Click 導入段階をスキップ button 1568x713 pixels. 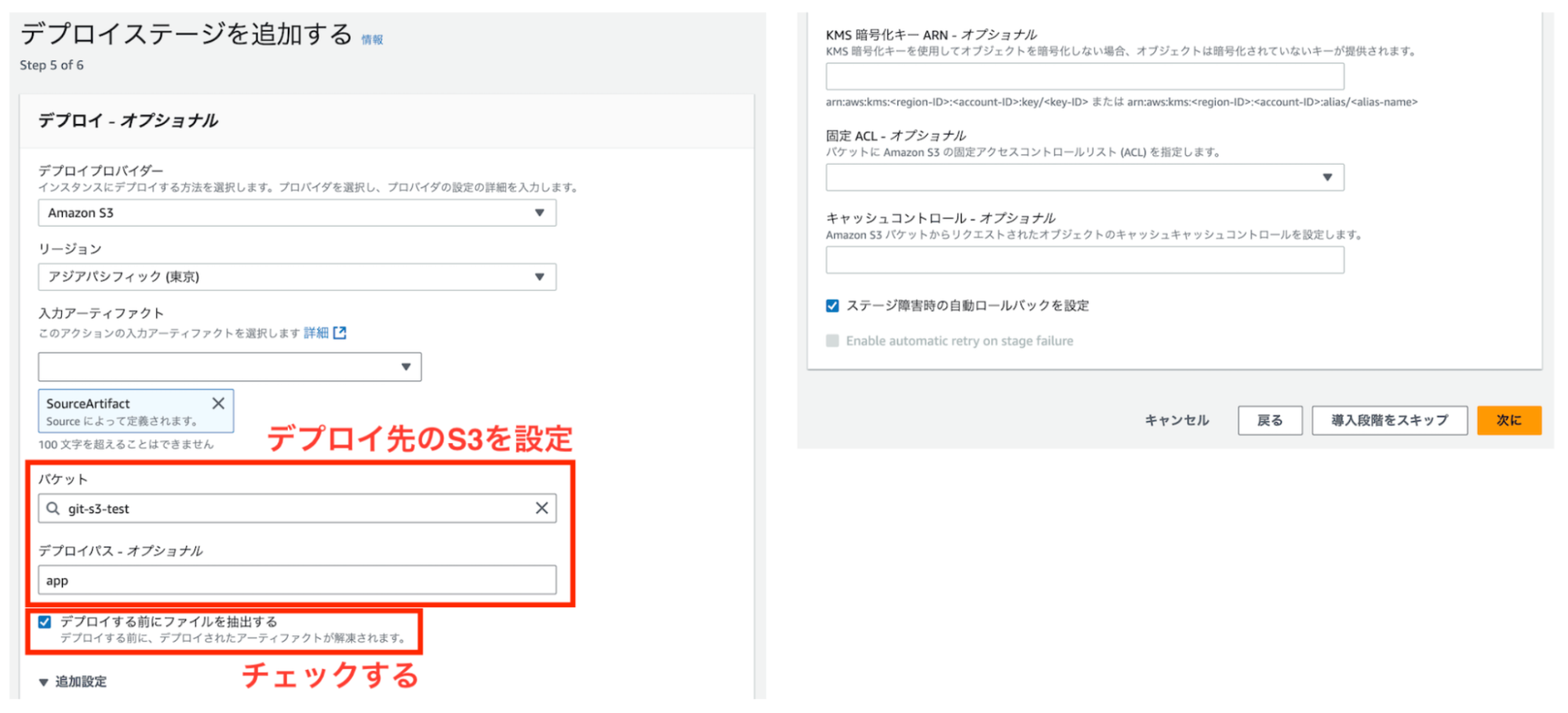(1389, 420)
